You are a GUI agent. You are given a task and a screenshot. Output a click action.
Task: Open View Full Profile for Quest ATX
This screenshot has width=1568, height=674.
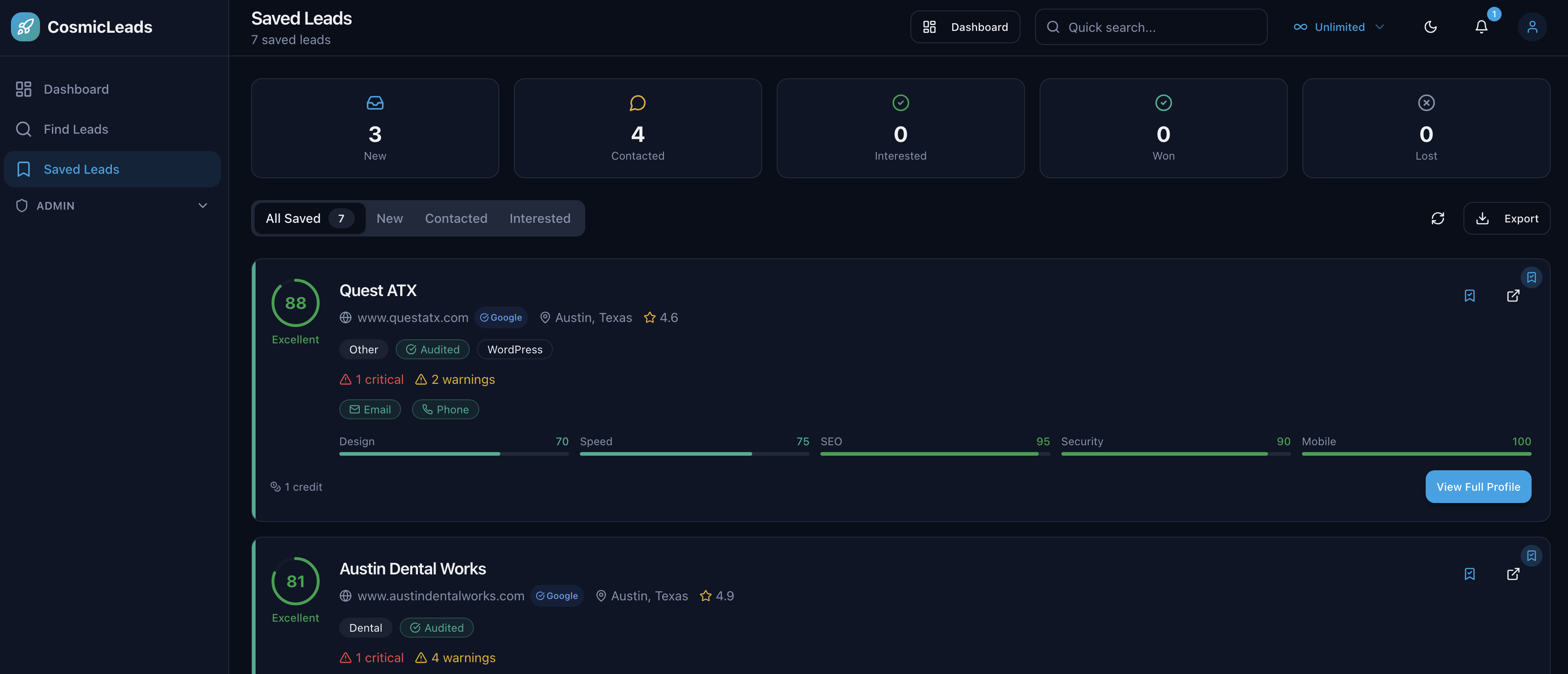click(x=1478, y=487)
